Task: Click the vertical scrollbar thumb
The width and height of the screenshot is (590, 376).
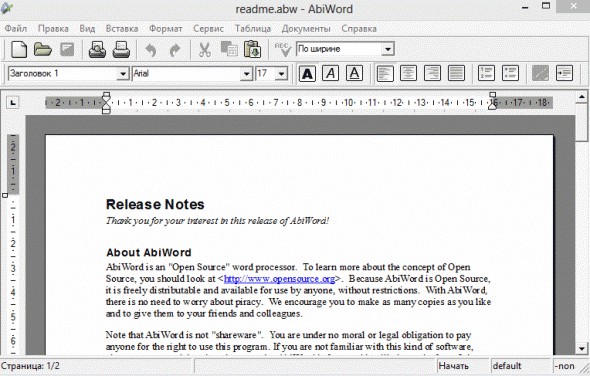Action: click(582, 122)
